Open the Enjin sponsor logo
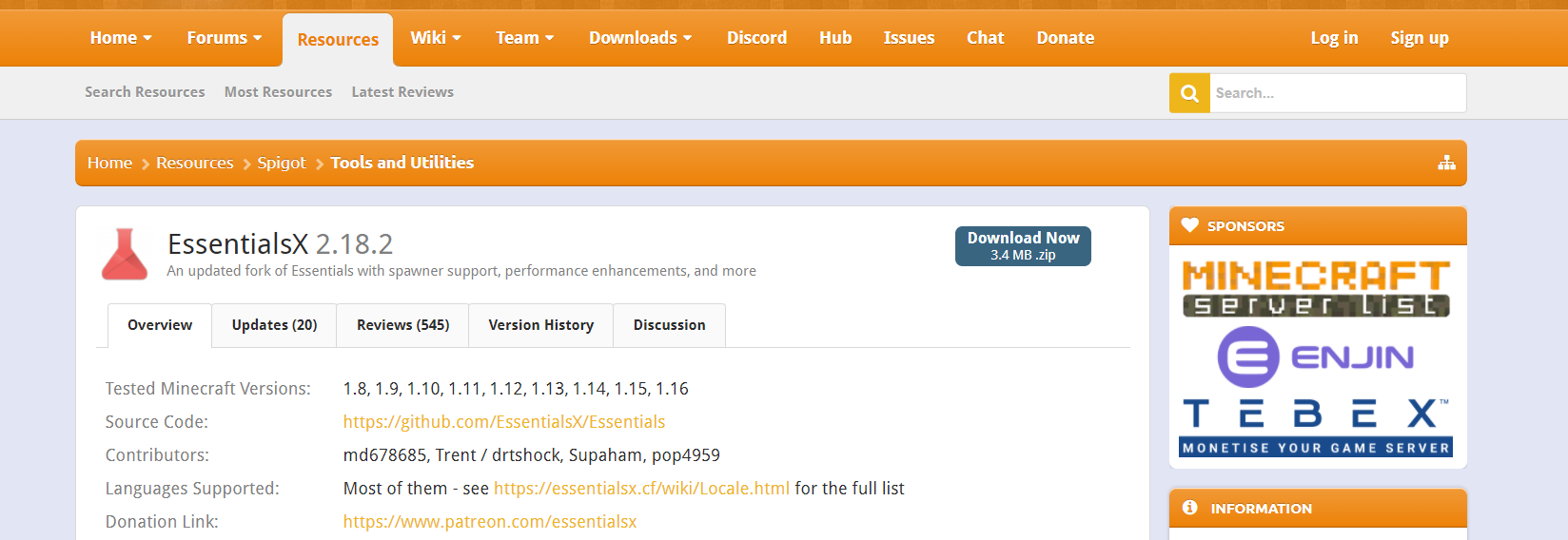 (1316, 357)
